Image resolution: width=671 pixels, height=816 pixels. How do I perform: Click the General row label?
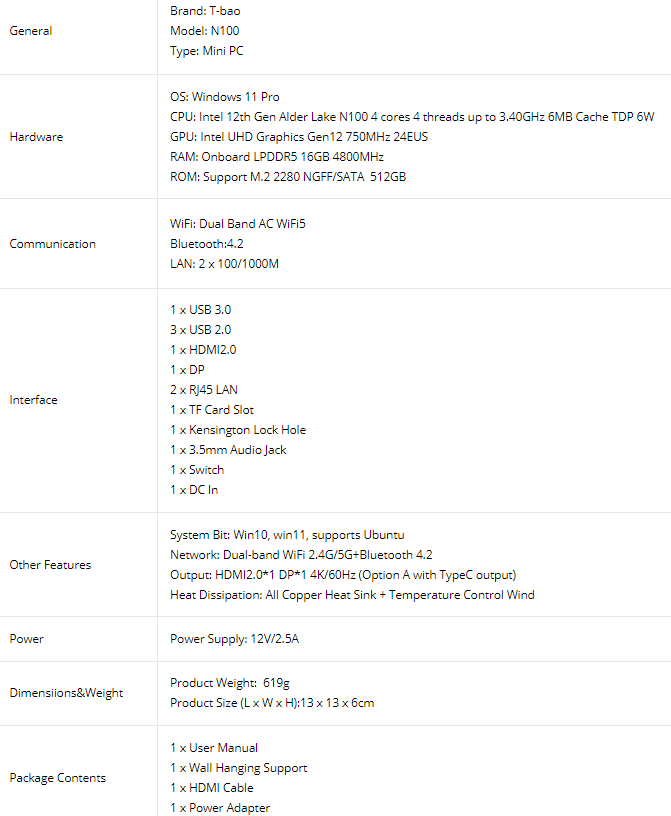coord(31,31)
